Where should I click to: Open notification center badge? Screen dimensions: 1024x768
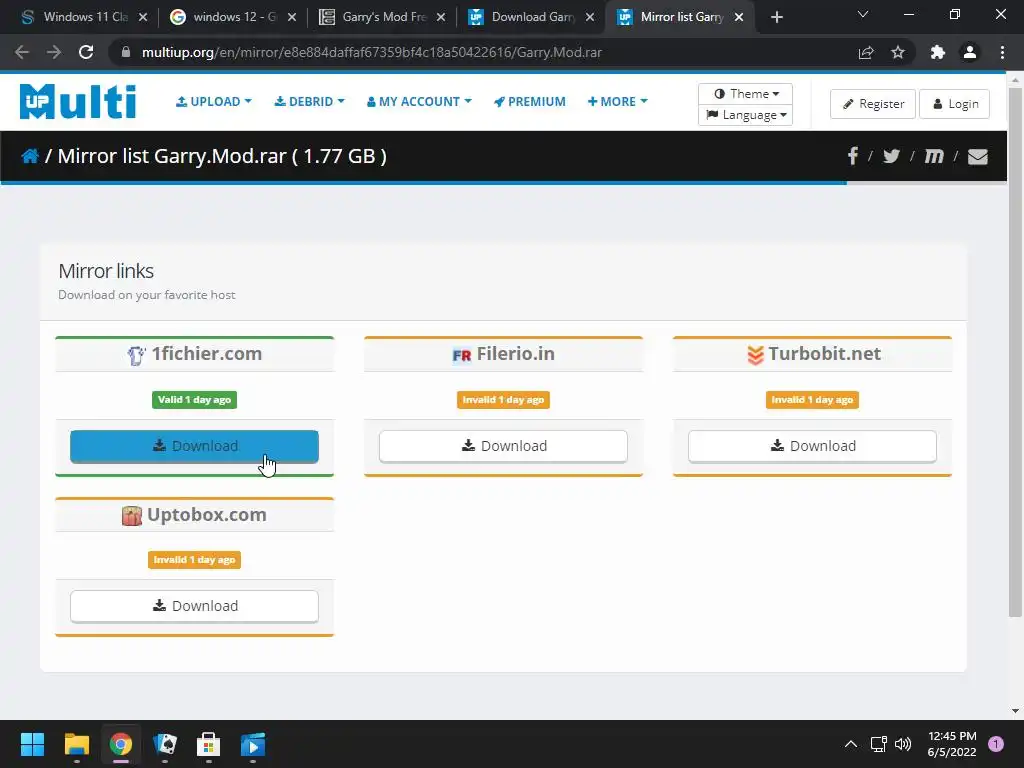(x=995, y=744)
